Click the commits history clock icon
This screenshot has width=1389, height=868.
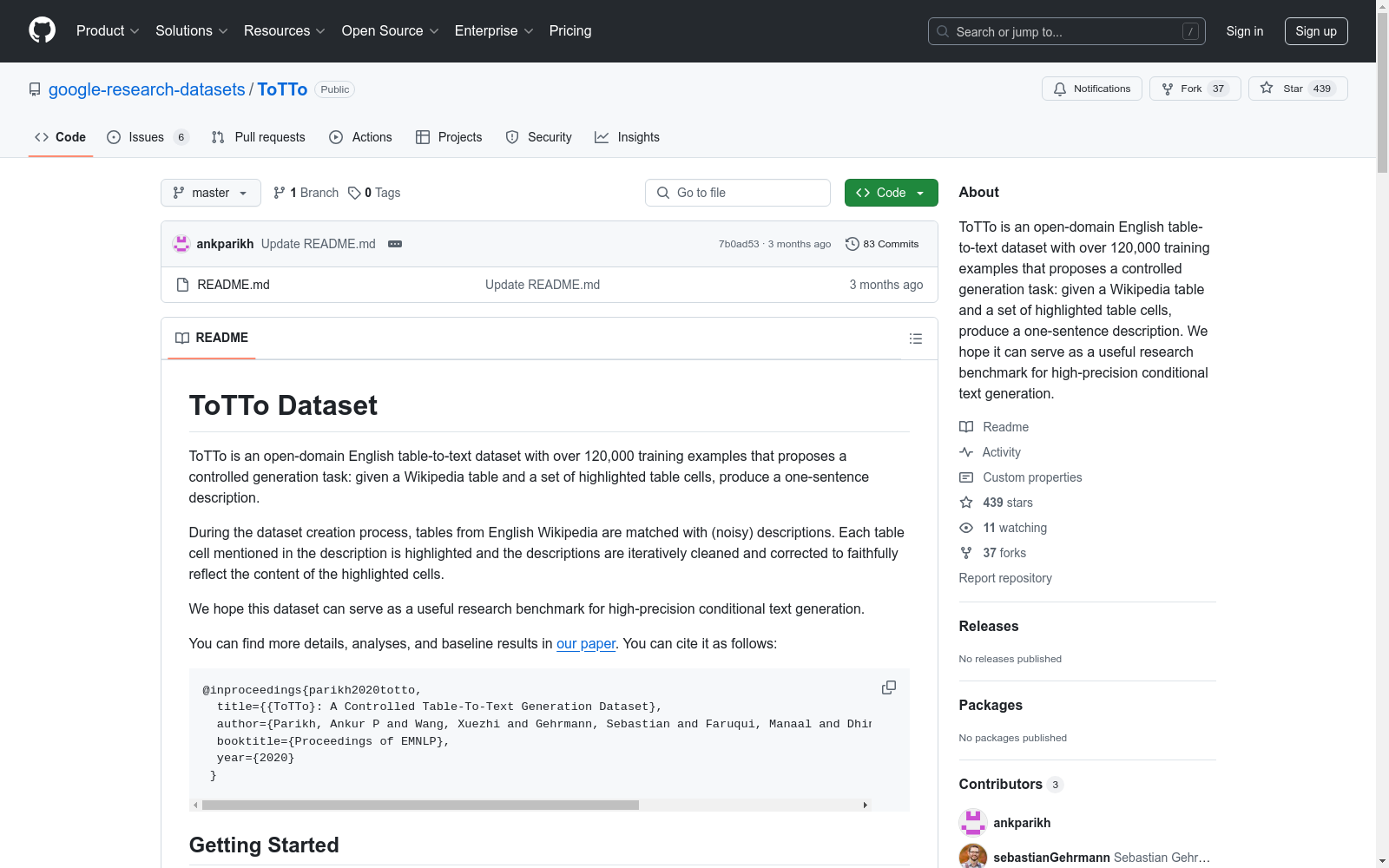point(852,244)
